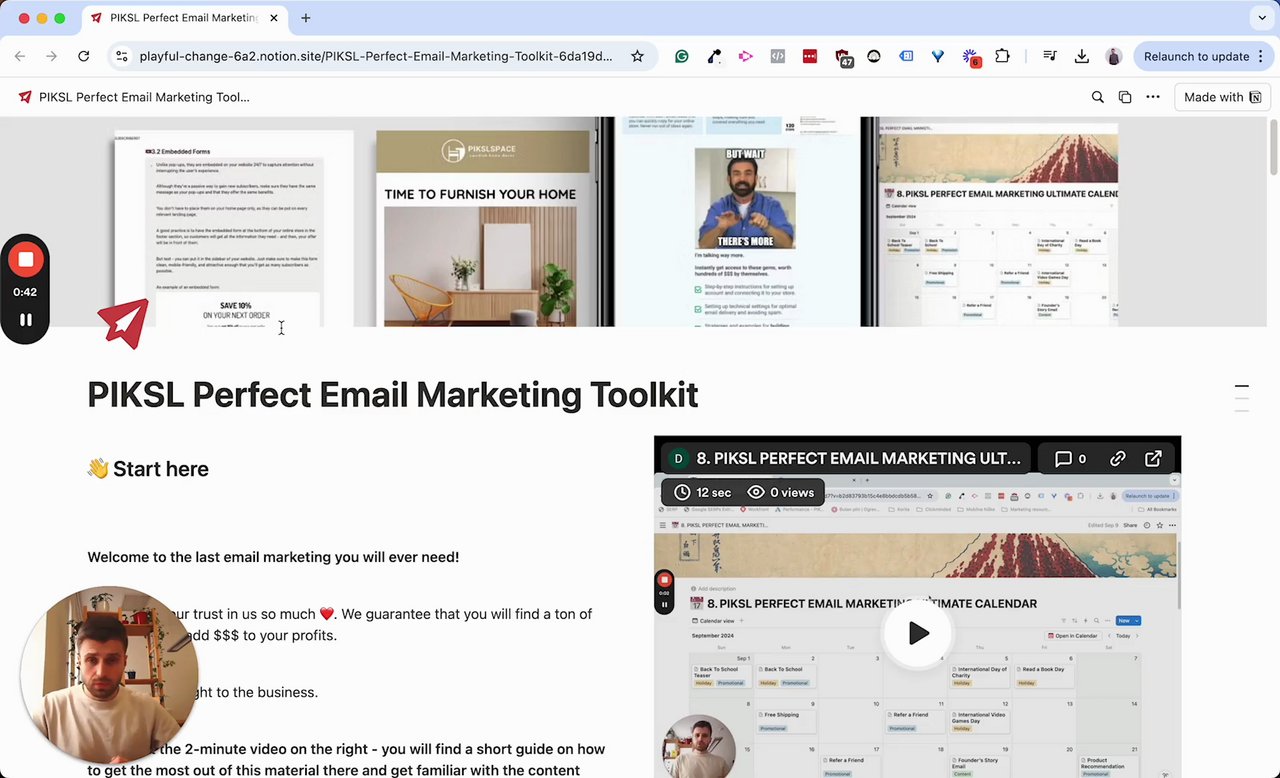The image size is (1280, 778).
Task: Click the webcam bubble of the presenter
Action: tap(108, 674)
